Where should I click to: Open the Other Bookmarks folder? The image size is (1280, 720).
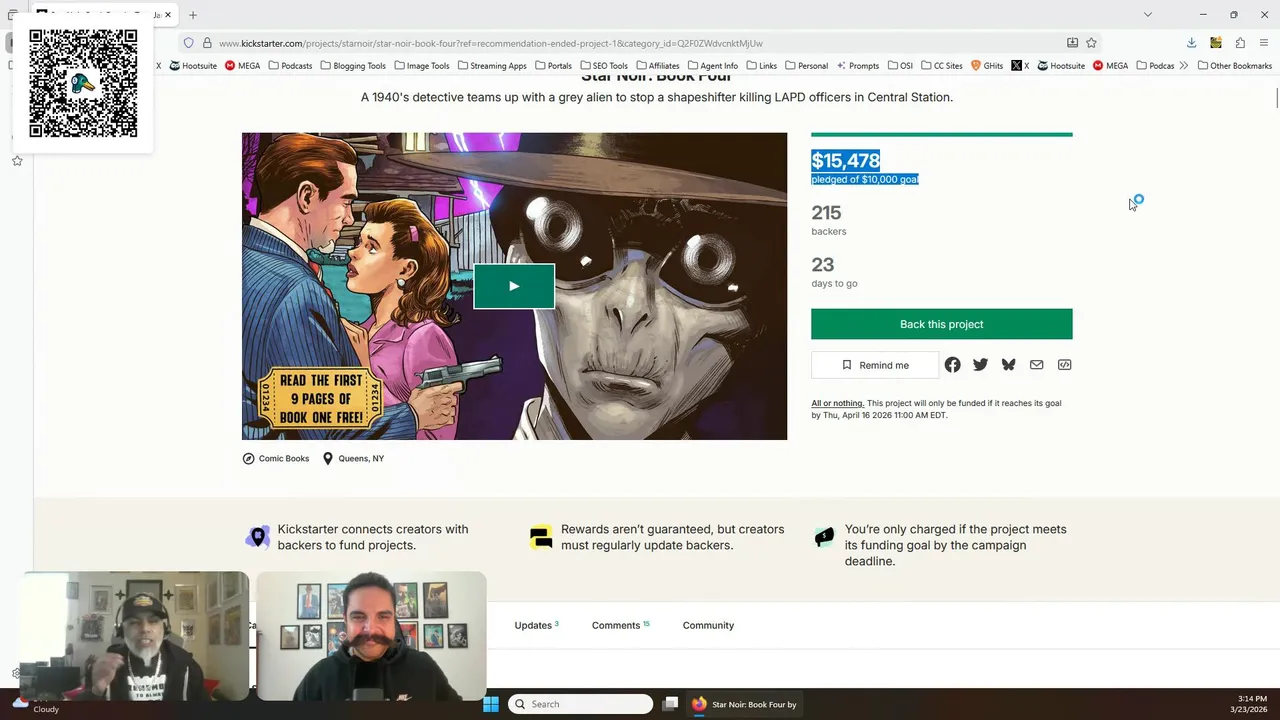click(1233, 66)
